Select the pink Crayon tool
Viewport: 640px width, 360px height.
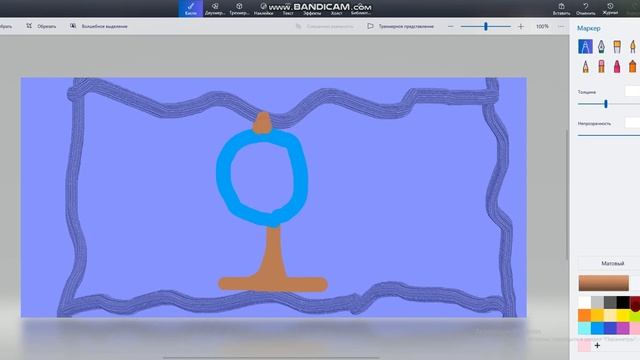point(617,66)
